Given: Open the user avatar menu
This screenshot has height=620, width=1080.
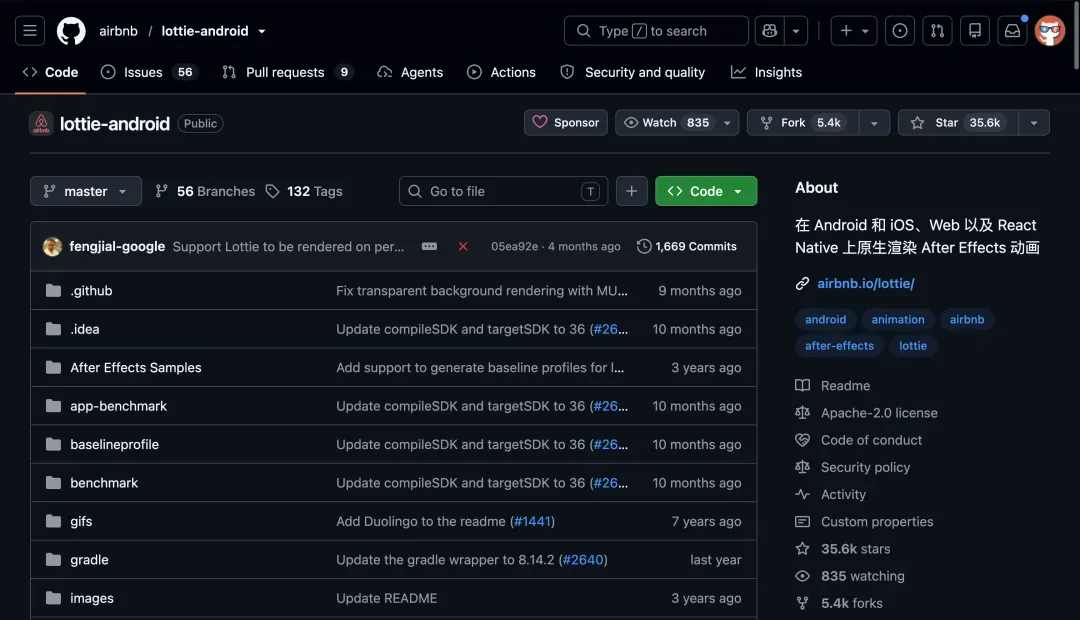Looking at the screenshot, I should [1050, 31].
